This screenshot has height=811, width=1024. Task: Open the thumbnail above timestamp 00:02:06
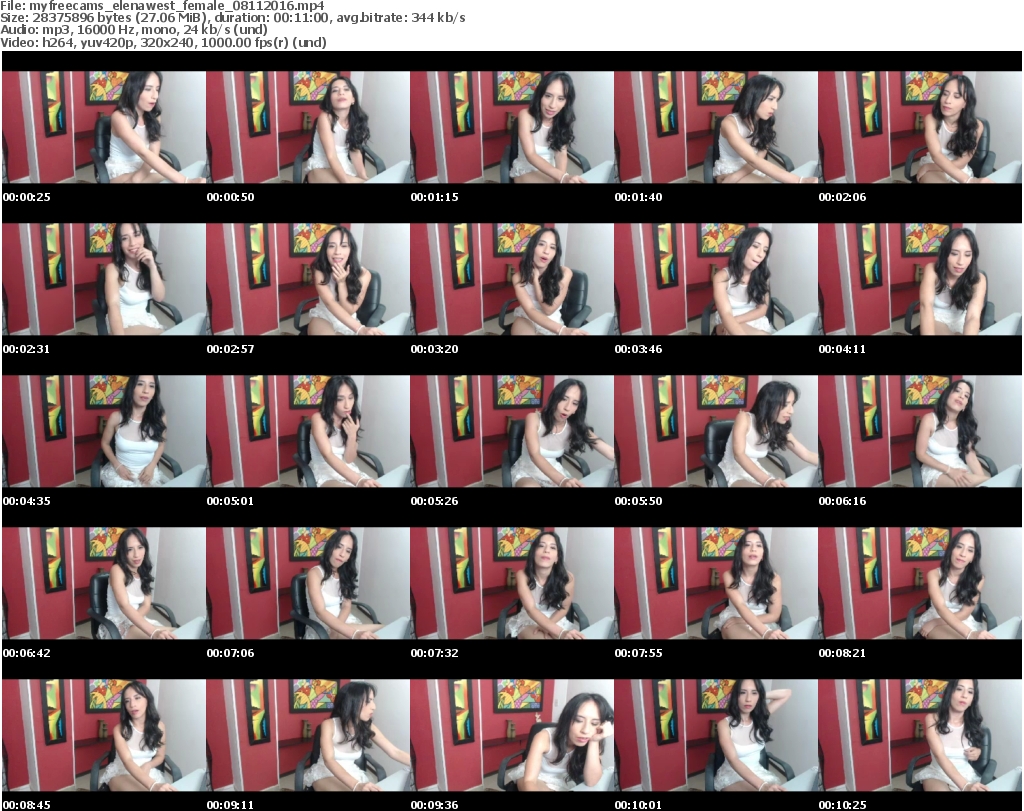tap(920, 127)
